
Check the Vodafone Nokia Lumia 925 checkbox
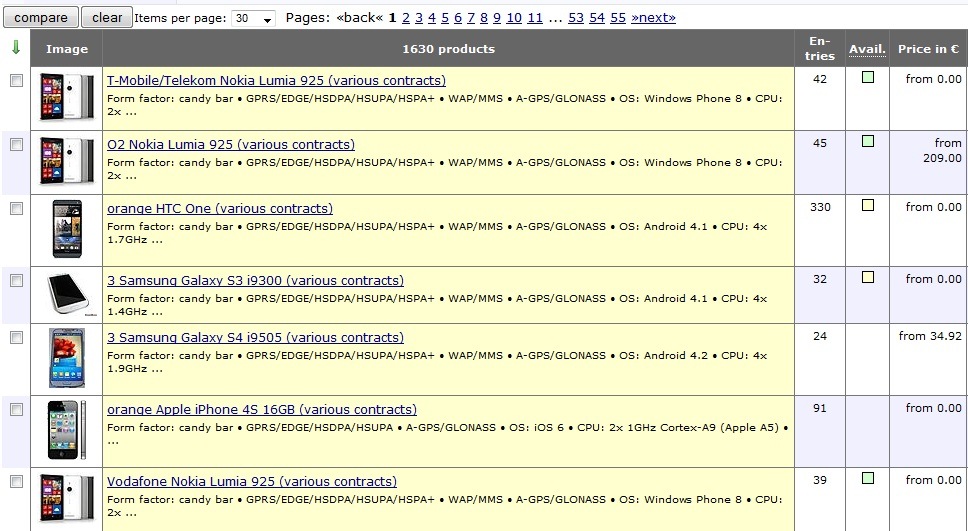[17, 482]
